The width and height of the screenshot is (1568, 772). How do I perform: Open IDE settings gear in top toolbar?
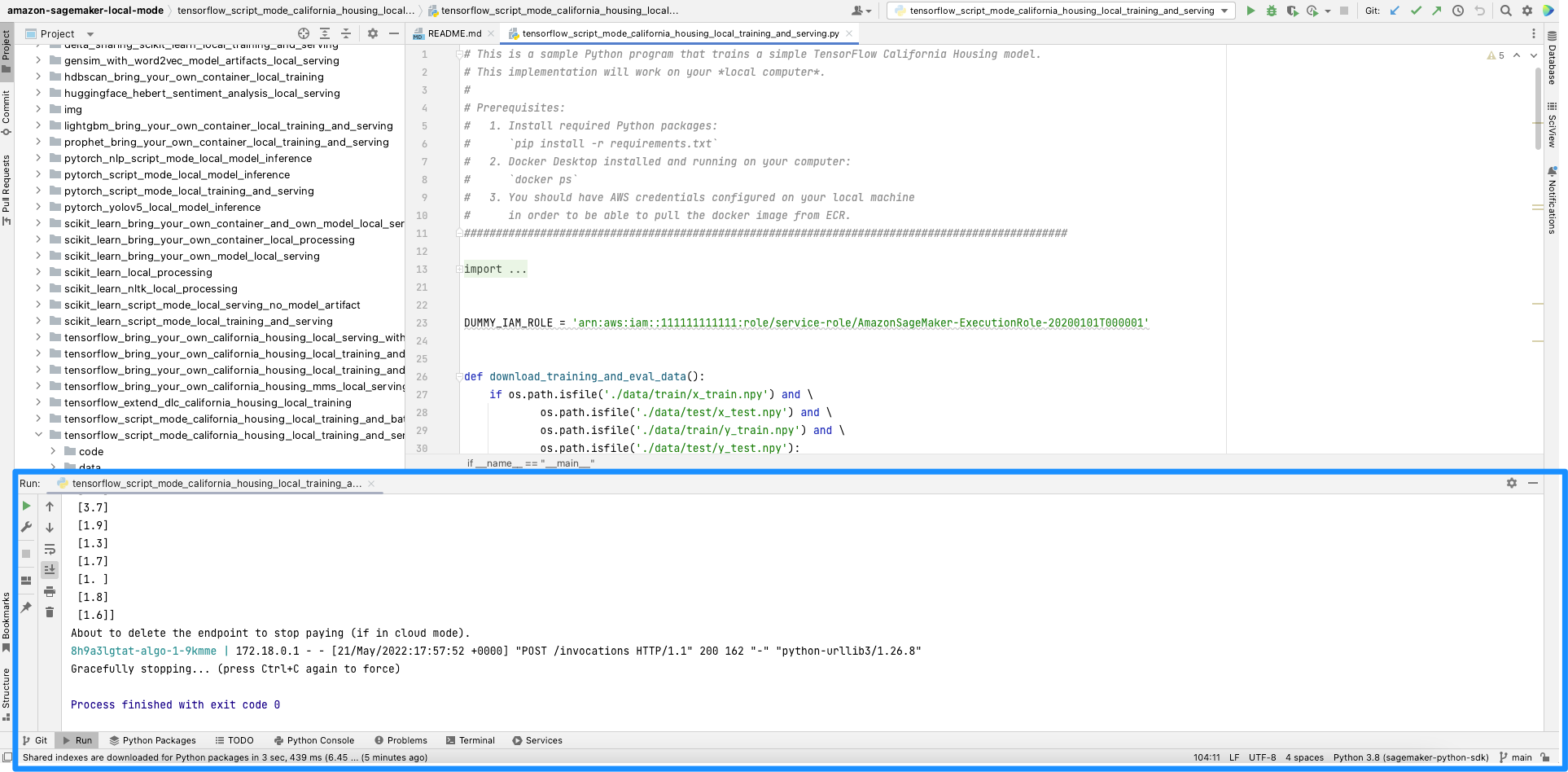pos(1527,11)
